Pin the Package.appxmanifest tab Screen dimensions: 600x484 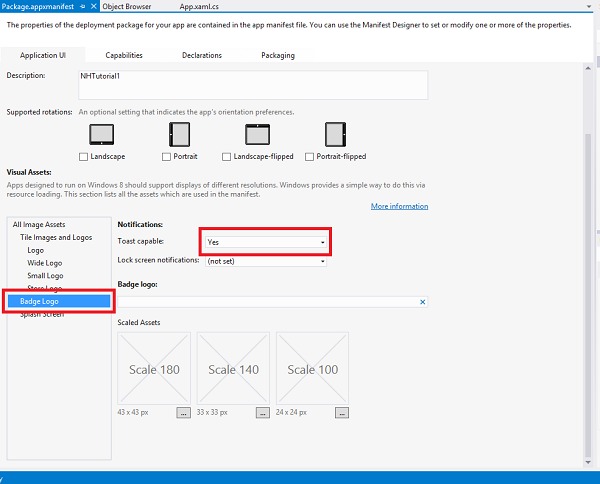[83, 7]
